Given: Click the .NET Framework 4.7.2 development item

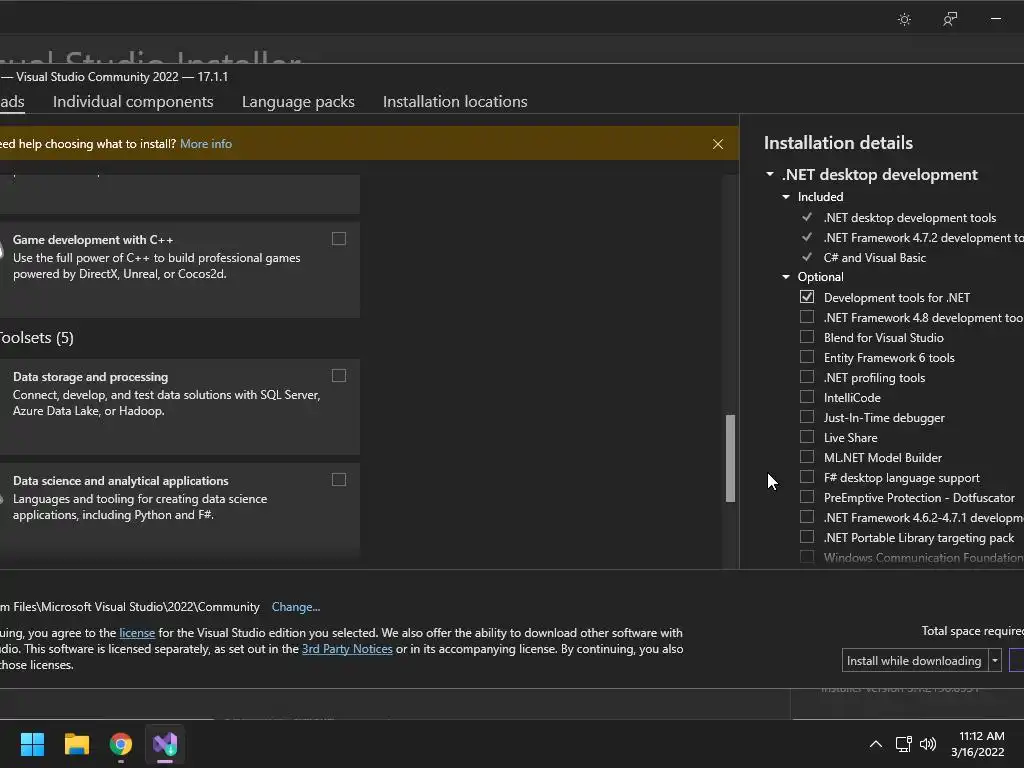Looking at the screenshot, I should [923, 238].
